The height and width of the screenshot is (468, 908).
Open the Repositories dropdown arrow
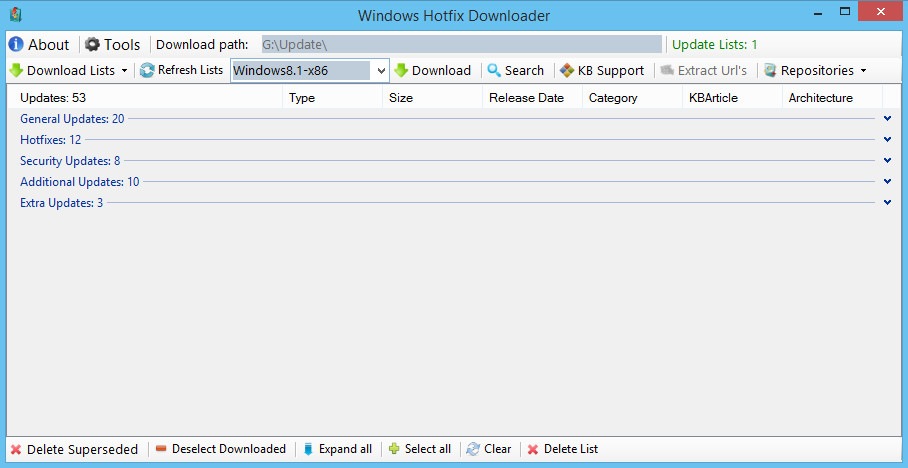[863, 71]
